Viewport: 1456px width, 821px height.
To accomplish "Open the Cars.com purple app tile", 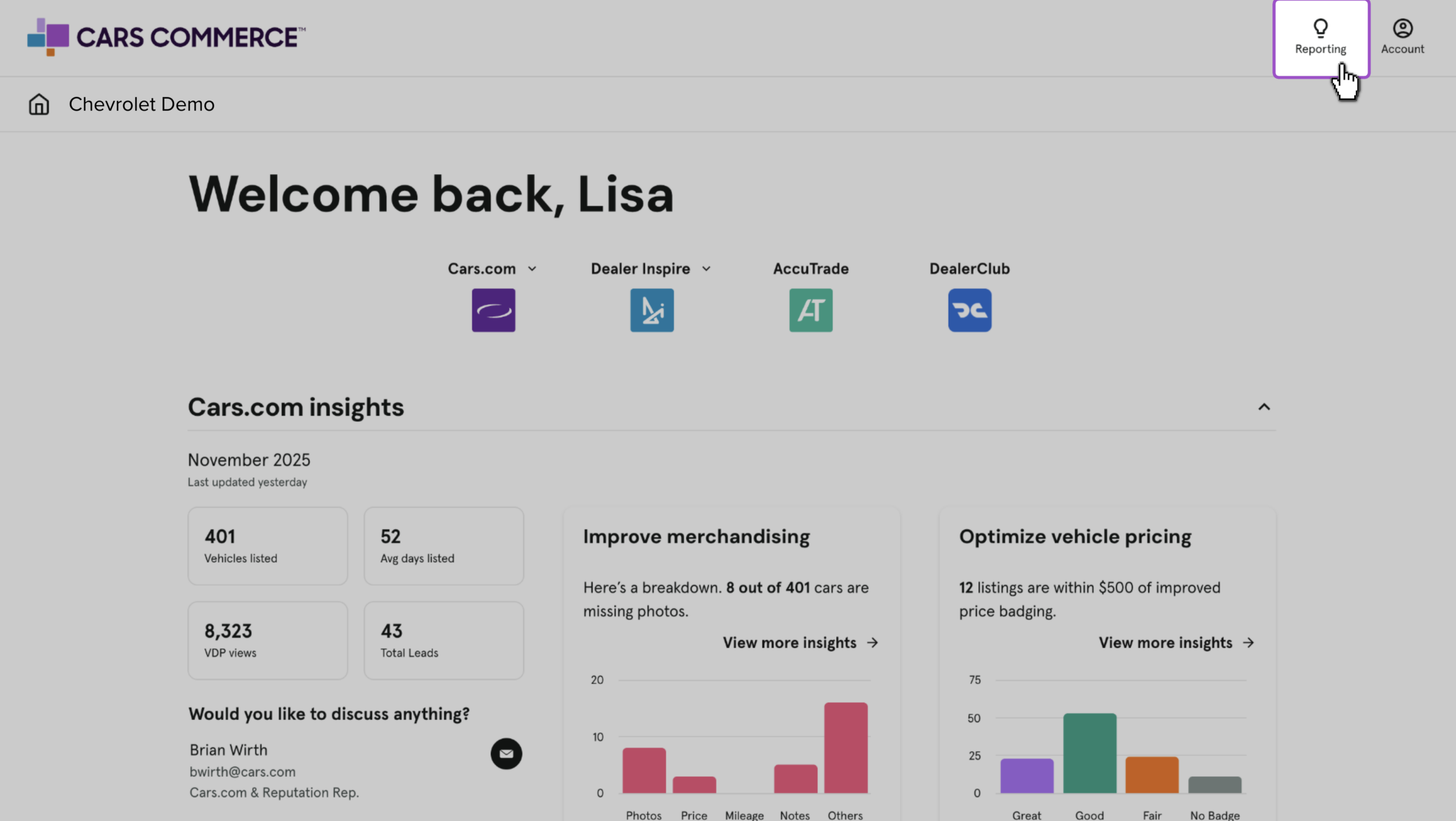I will 493,310.
